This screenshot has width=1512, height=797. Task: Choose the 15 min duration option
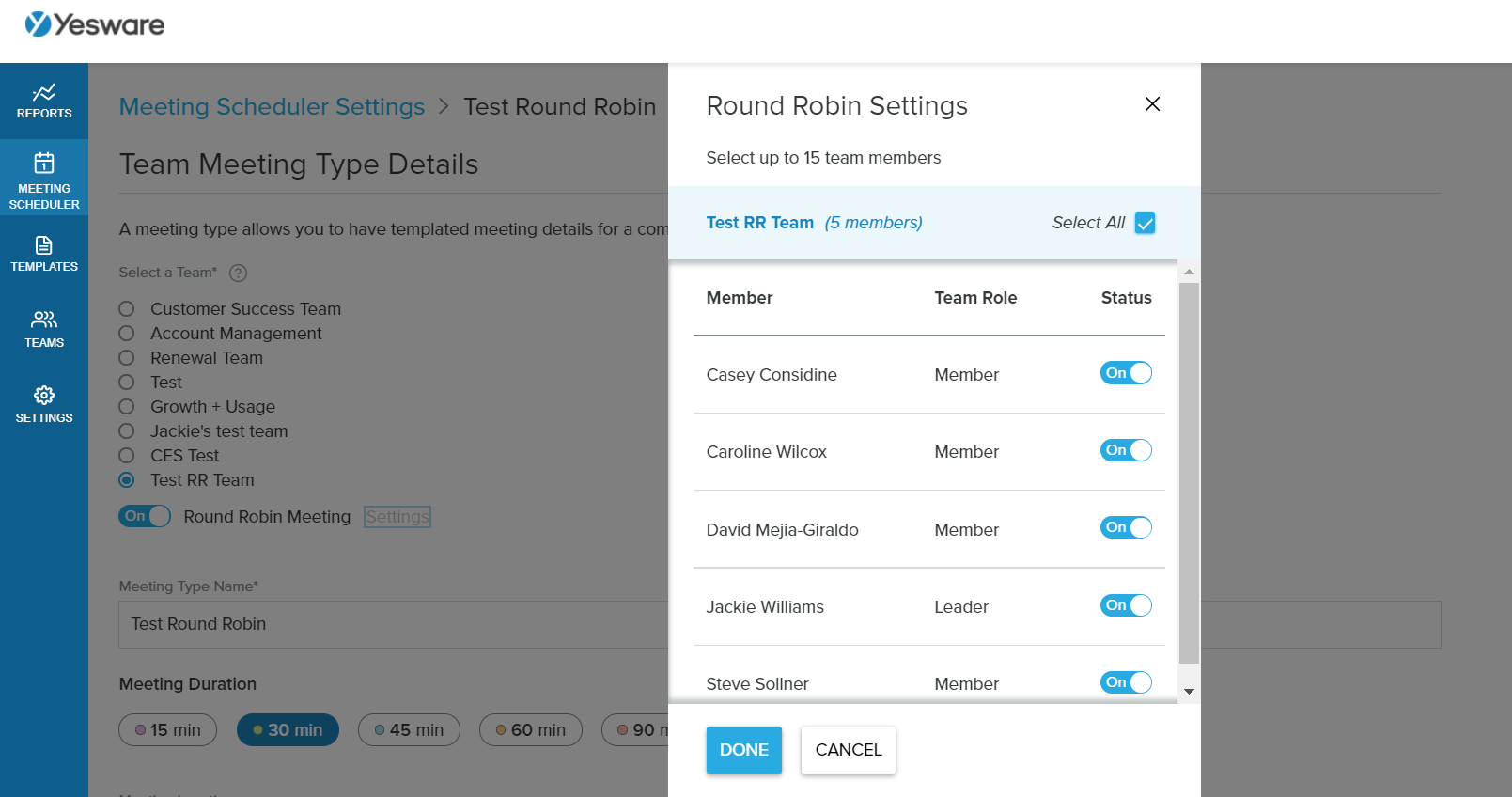(167, 730)
